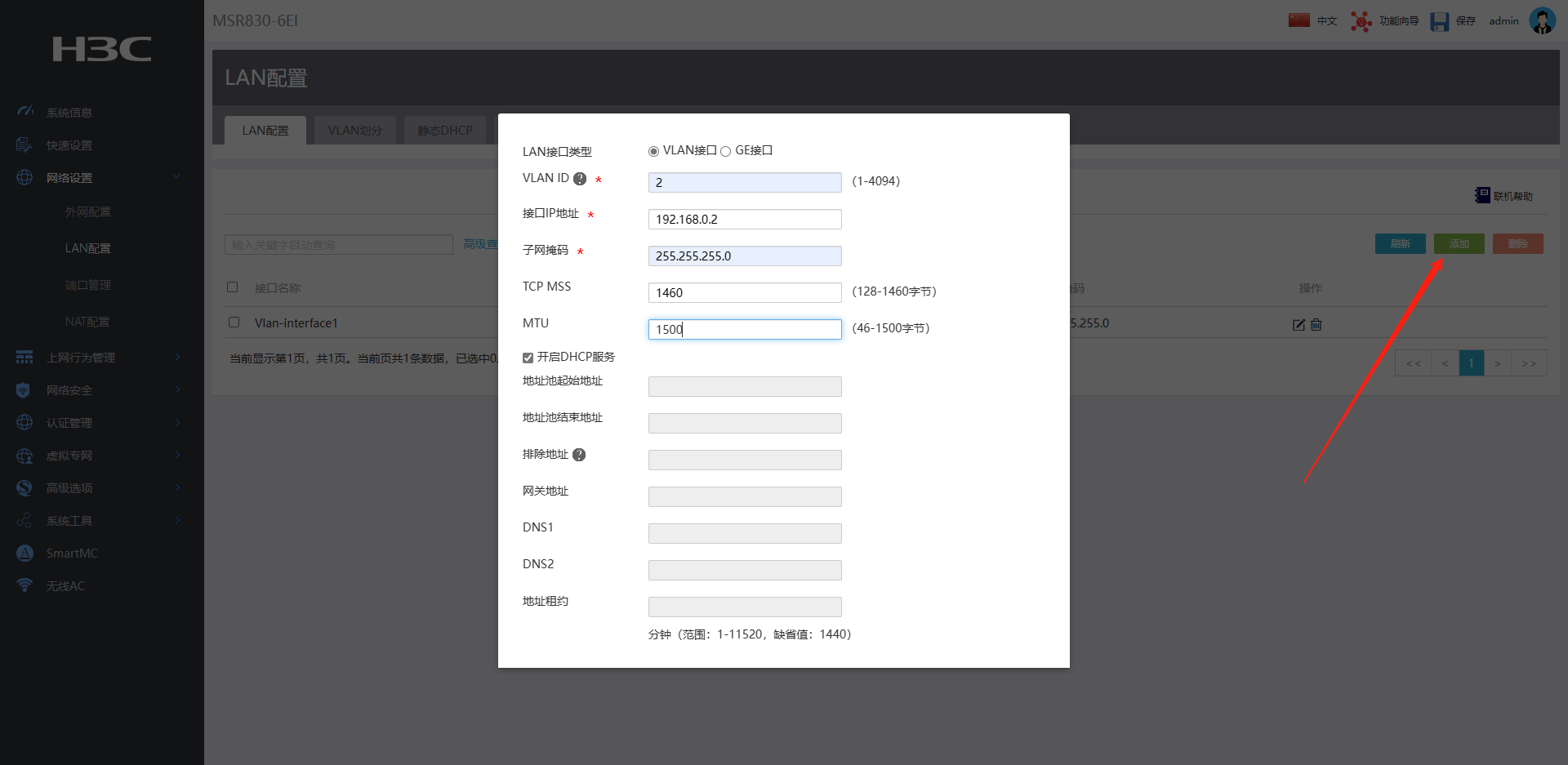
Task: Click the DNS1 input field
Action: (x=745, y=533)
